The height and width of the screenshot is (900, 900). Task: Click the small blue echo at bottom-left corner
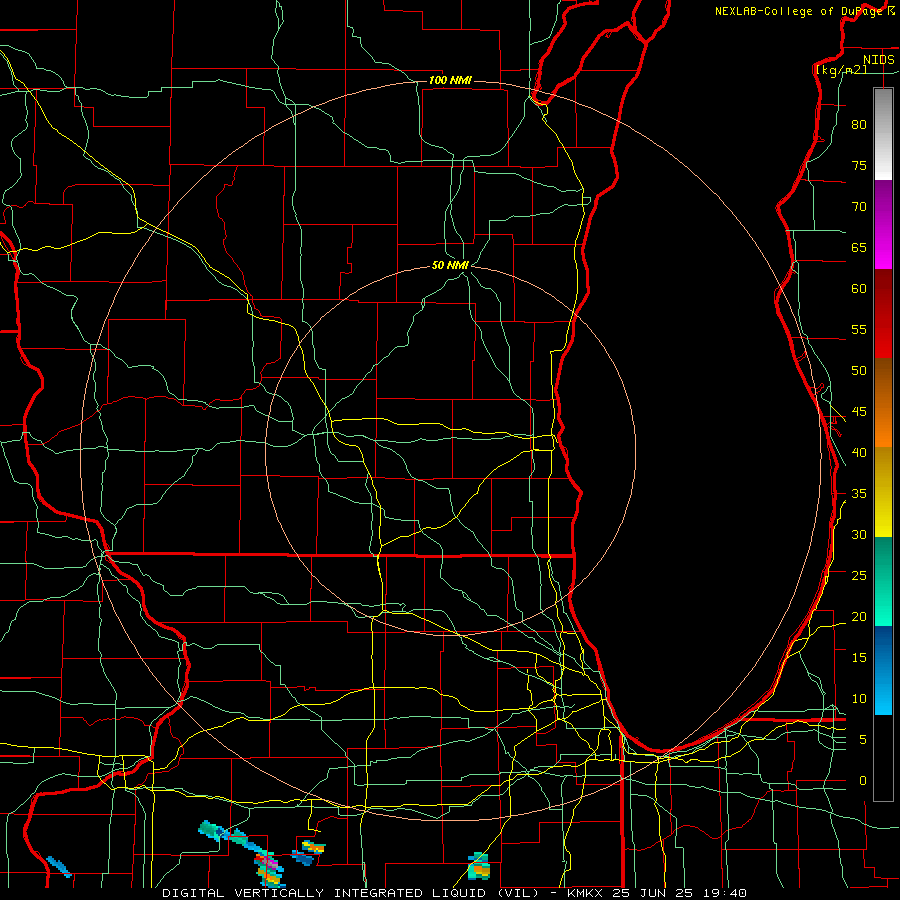[x=59, y=867]
